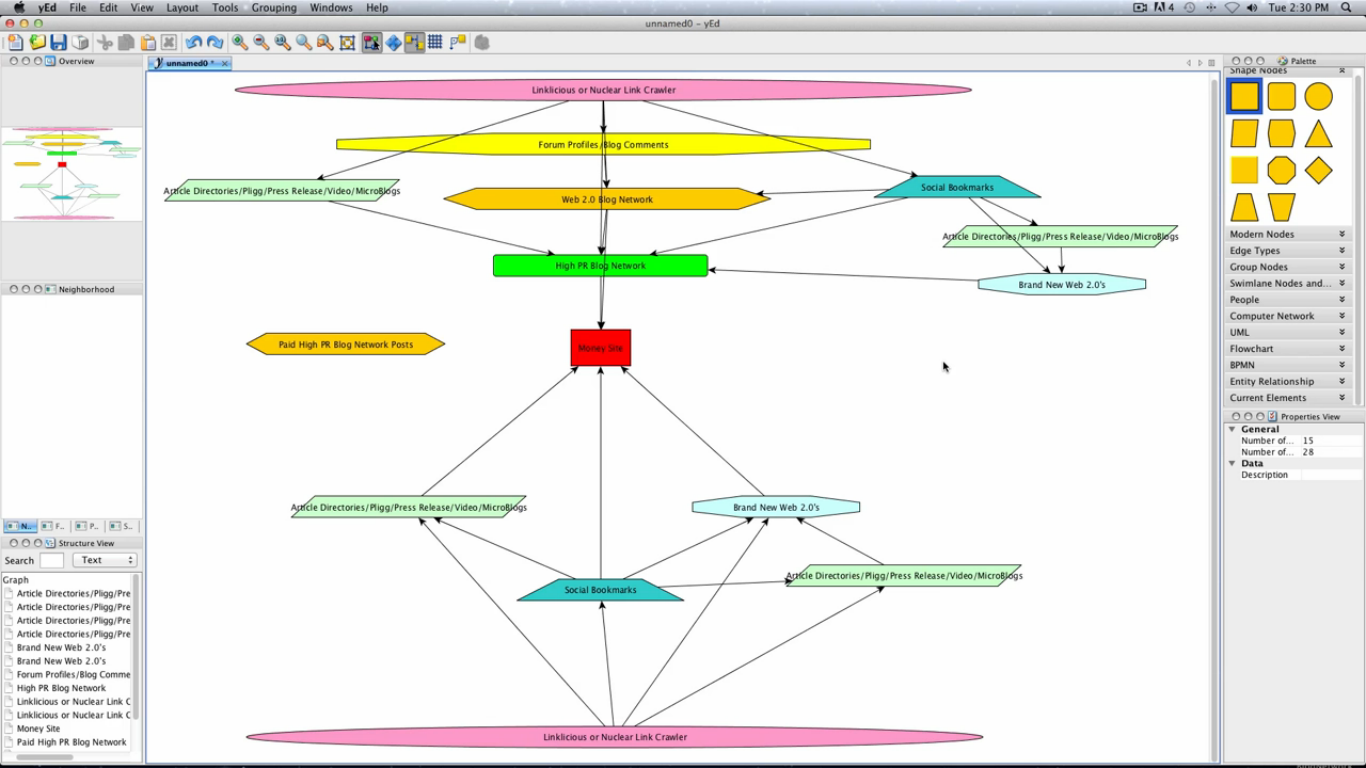1366x768 pixels.
Task: Select the green High PR Blog Network node
Action: click(600, 266)
